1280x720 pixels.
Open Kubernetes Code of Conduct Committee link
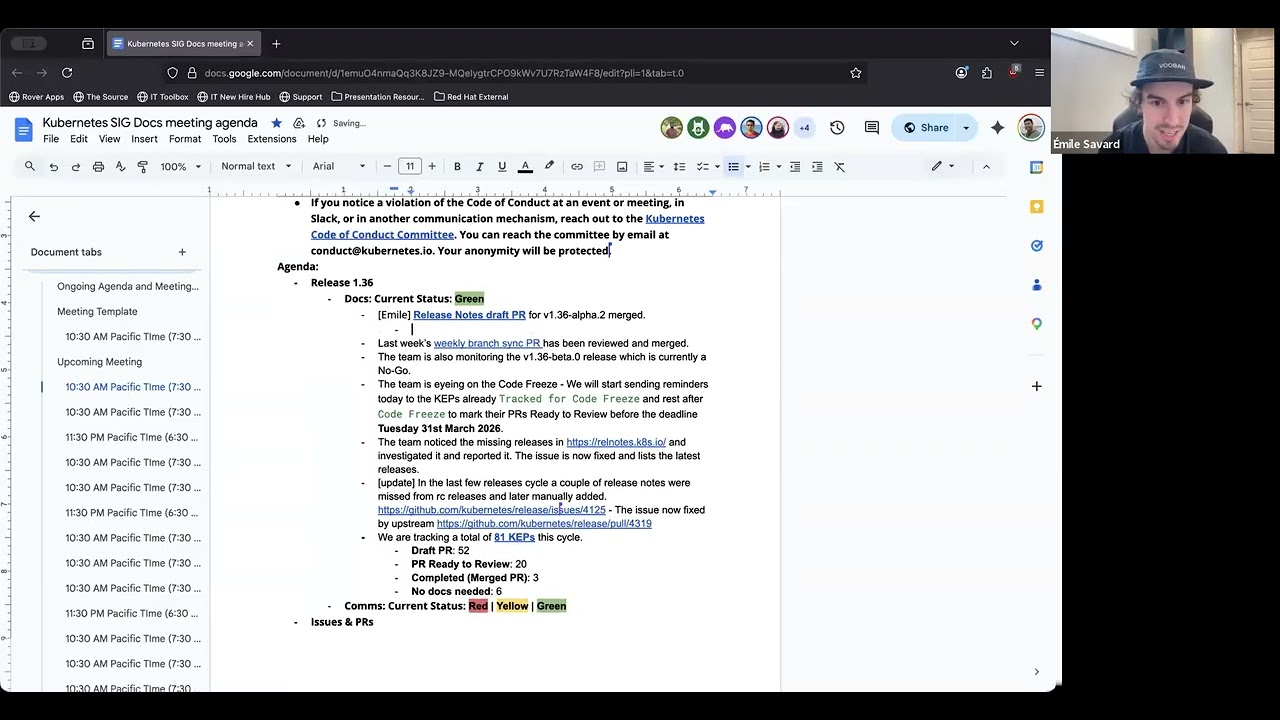508,226
